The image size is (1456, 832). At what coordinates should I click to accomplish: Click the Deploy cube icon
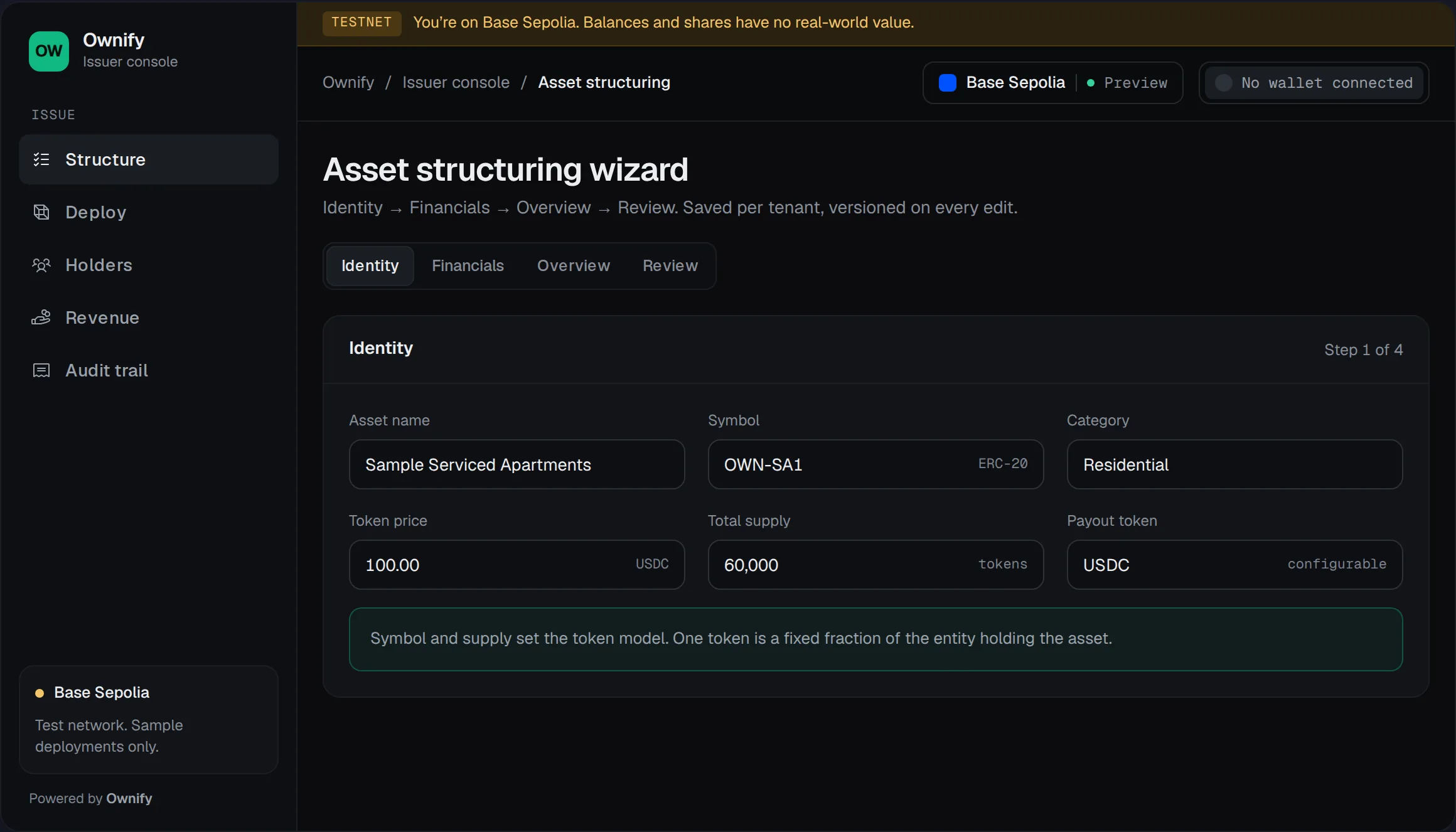41,212
